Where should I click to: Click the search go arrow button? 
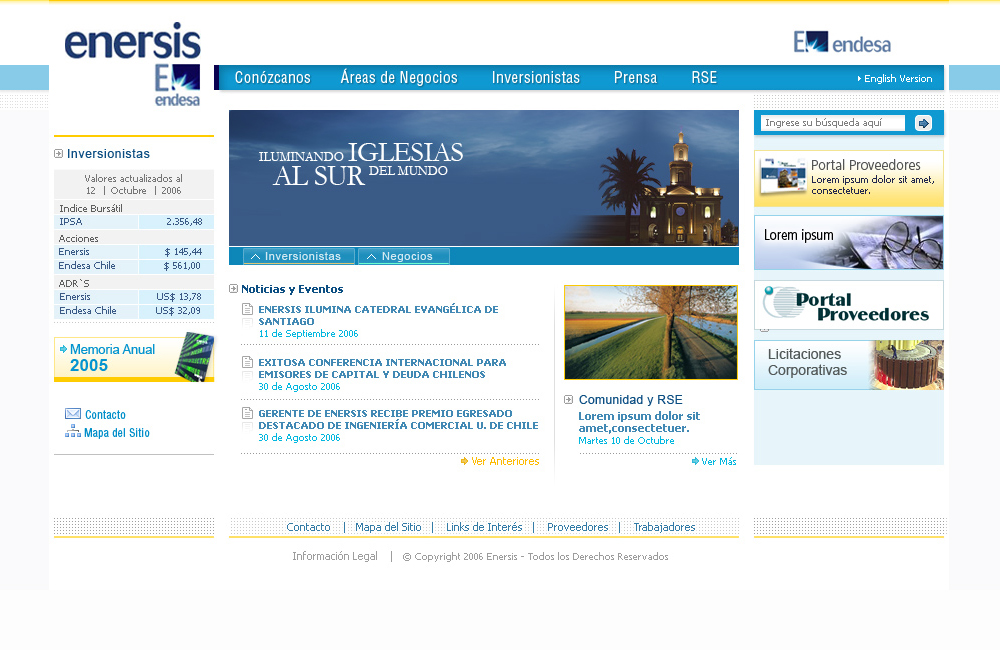point(923,123)
